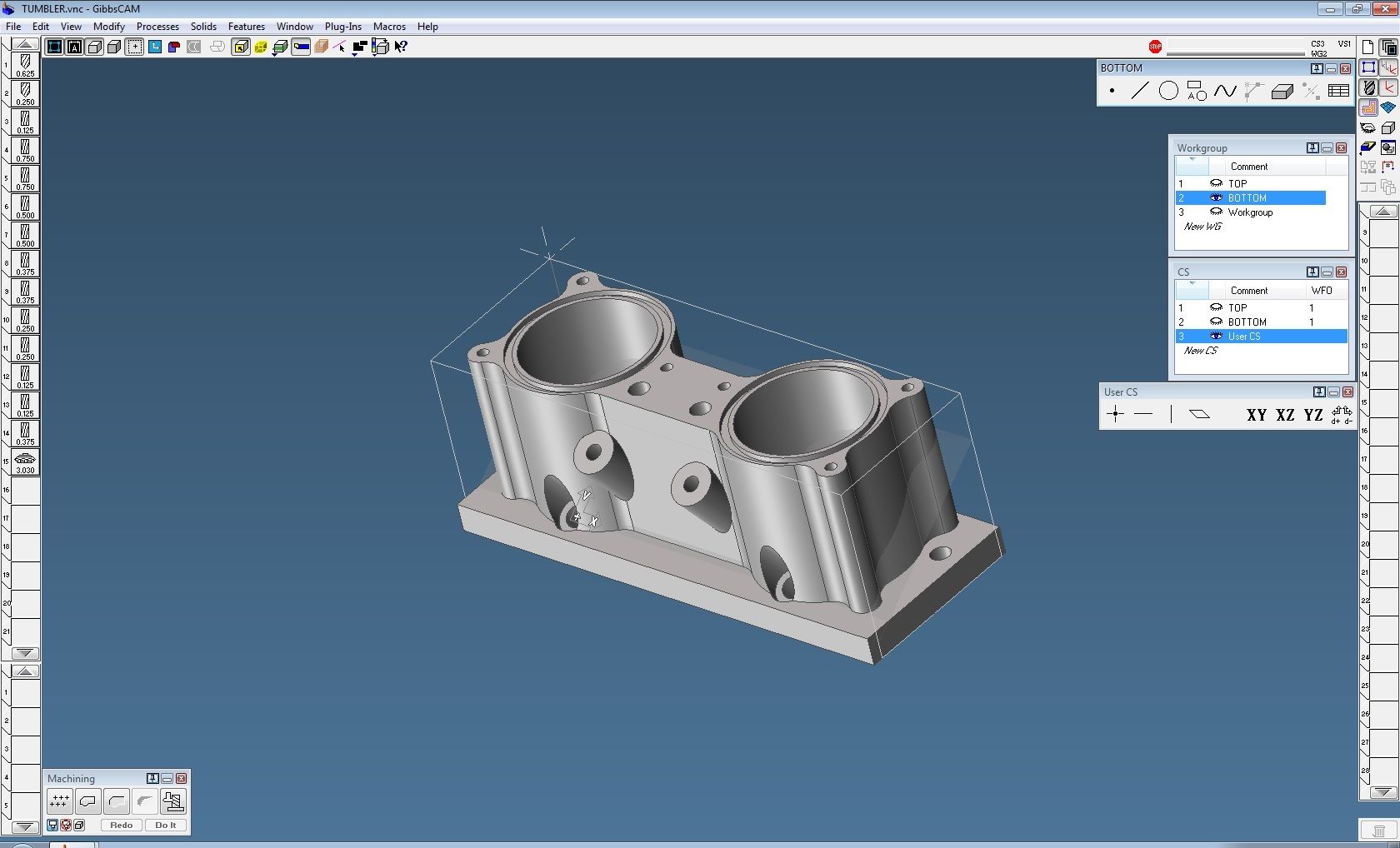Open the Modify menu
Image resolution: width=1400 pixels, height=848 pixels.
pyautogui.click(x=108, y=27)
